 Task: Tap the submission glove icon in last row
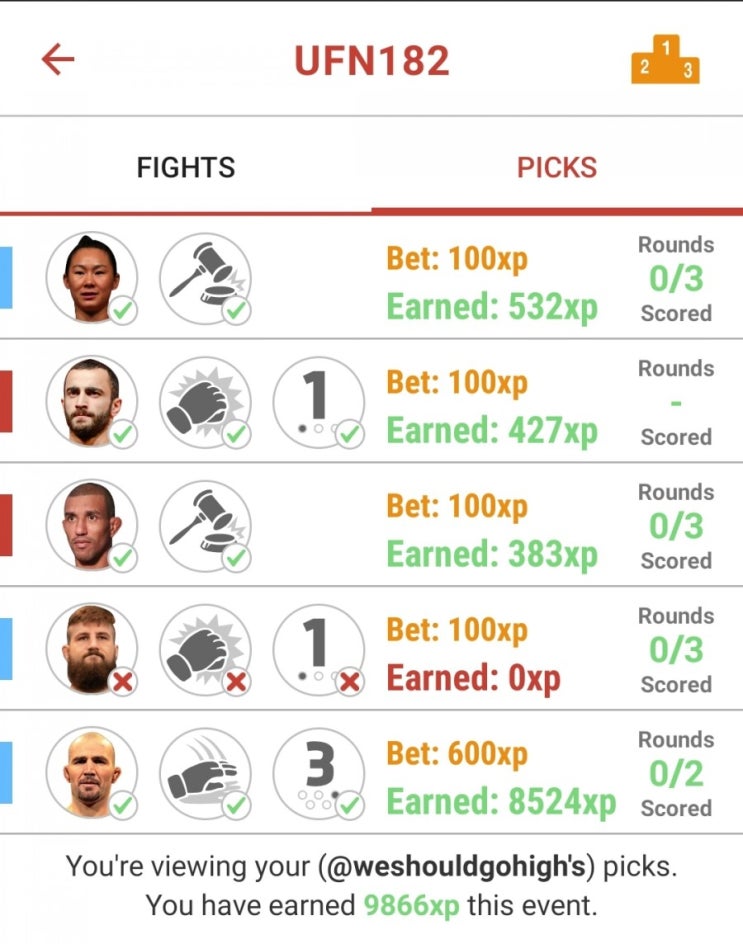tap(205, 774)
